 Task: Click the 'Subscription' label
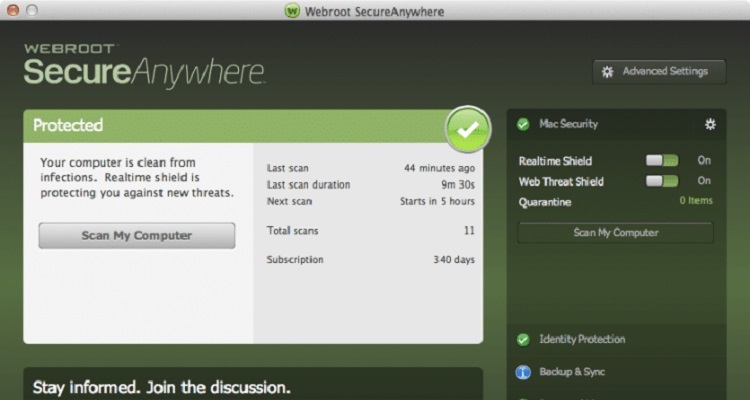tap(295, 260)
